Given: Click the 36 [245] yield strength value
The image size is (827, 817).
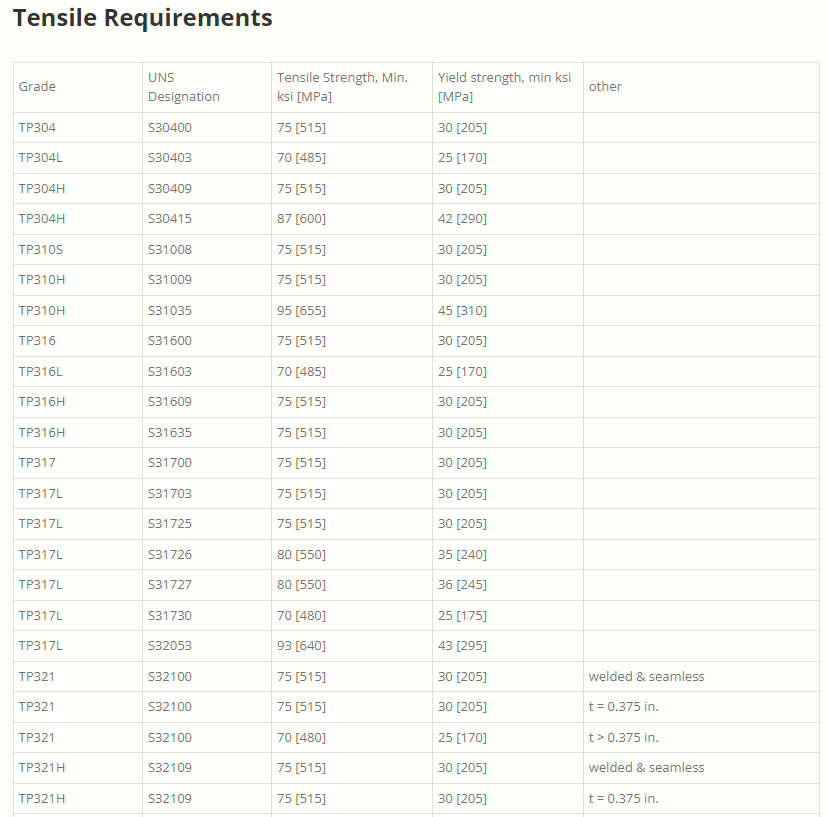Looking at the screenshot, I should click(462, 585).
